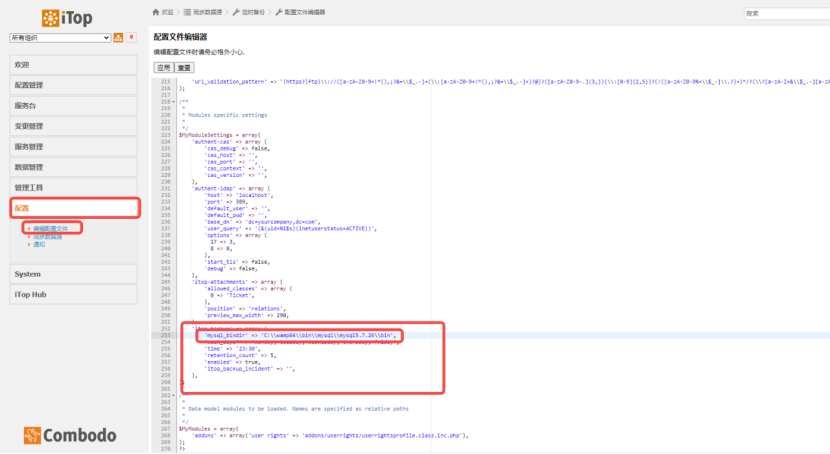
Task: Click the 'addons' => array code line
Action: pos(331,435)
